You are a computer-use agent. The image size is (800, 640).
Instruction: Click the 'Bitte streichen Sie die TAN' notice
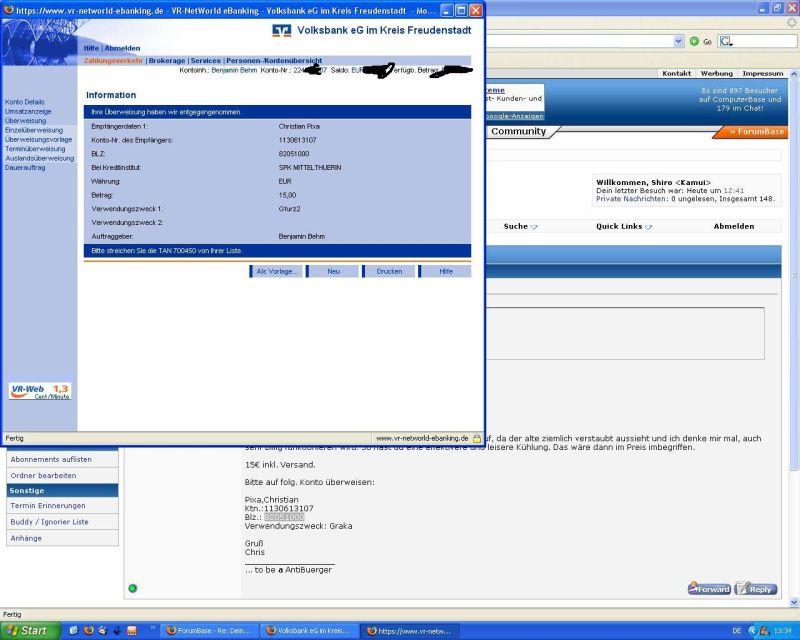(167, 251)
